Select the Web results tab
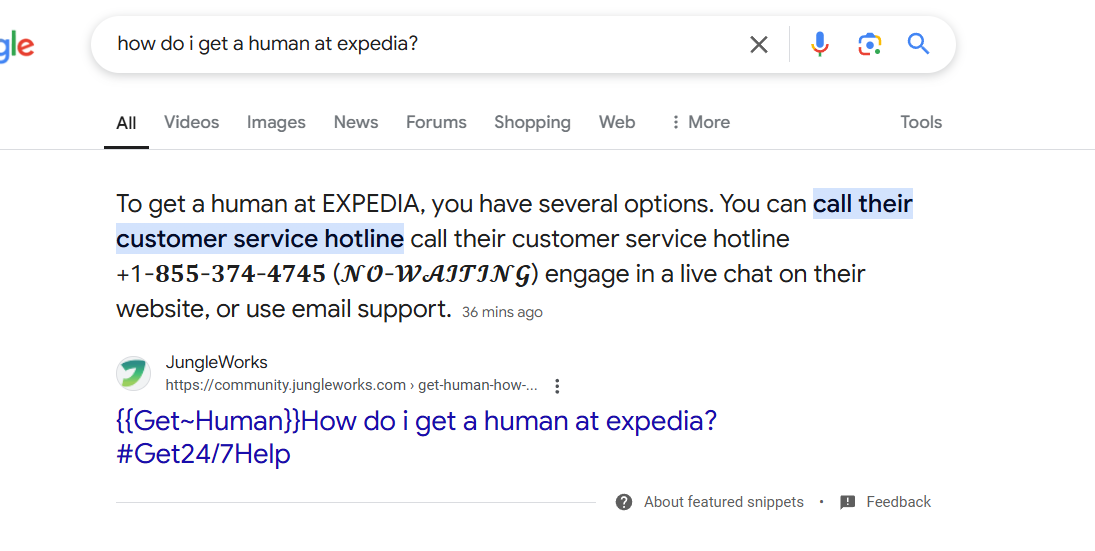The image size is (1095, 551). [x=617, y=122]
